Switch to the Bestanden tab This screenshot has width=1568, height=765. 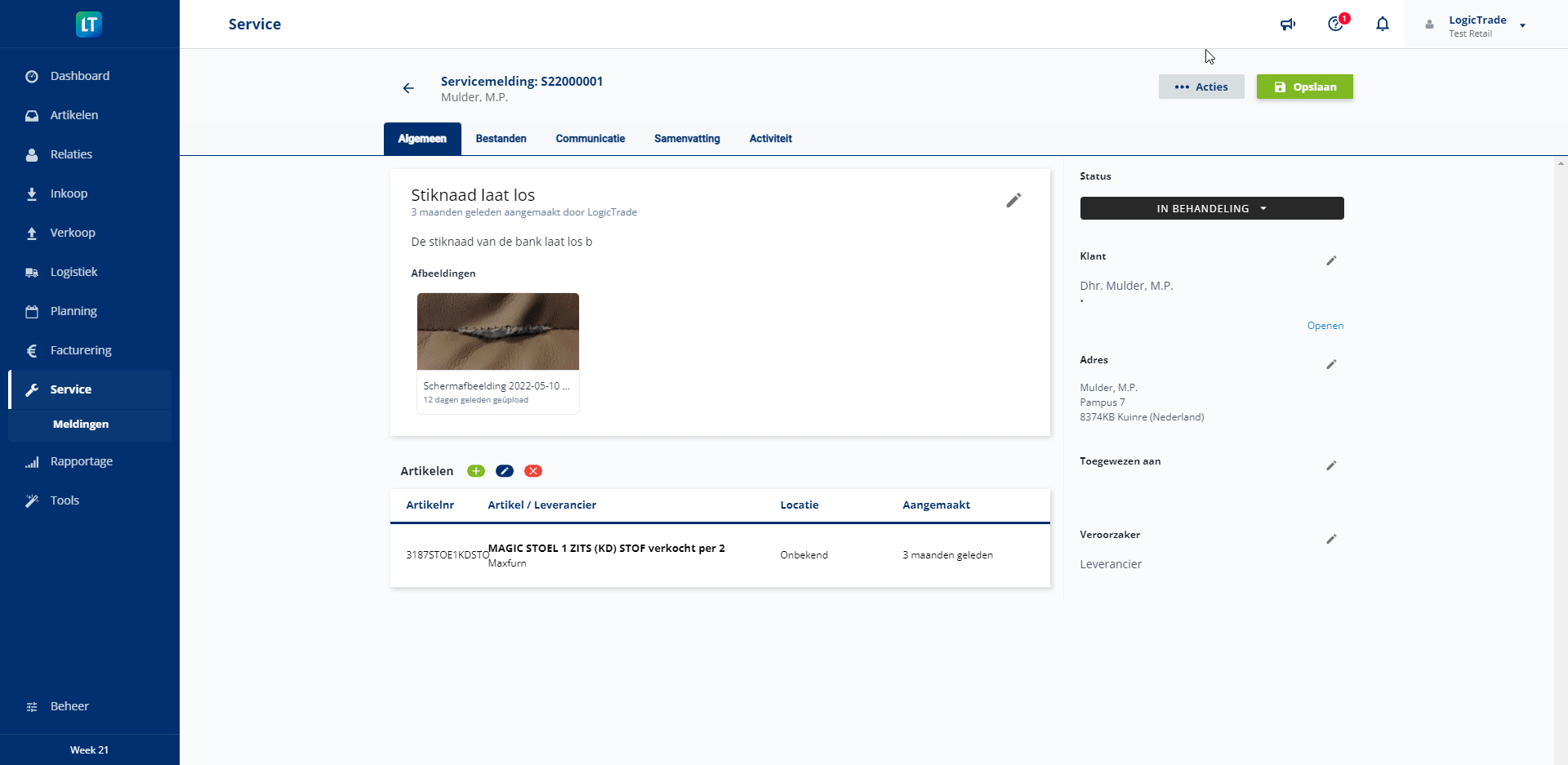tap(501, 139)
